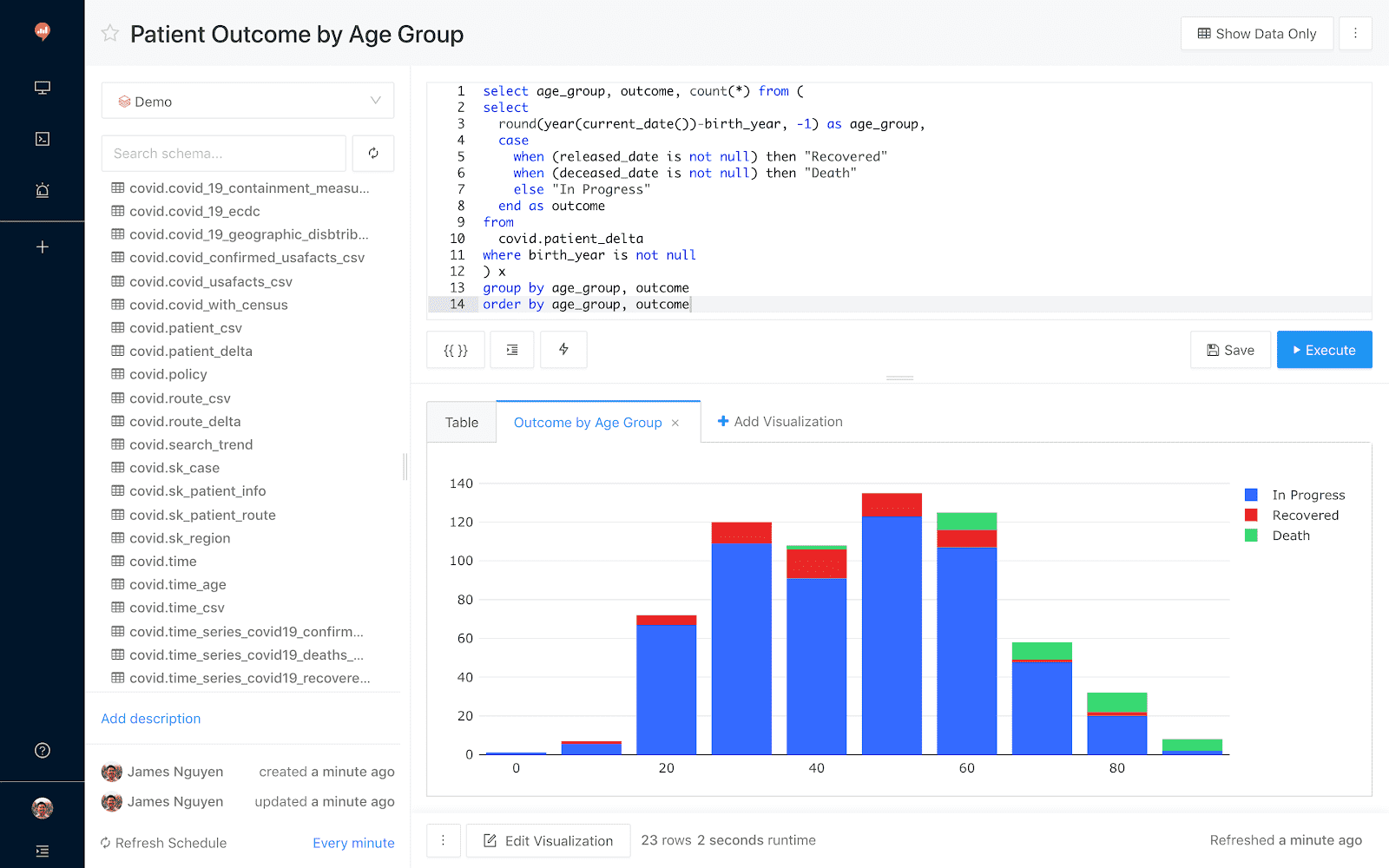This screenshot has width=1389, height=868.
Task: Open Dashboards from the sidebar monitor icon
Action: (x=42, y=88)
